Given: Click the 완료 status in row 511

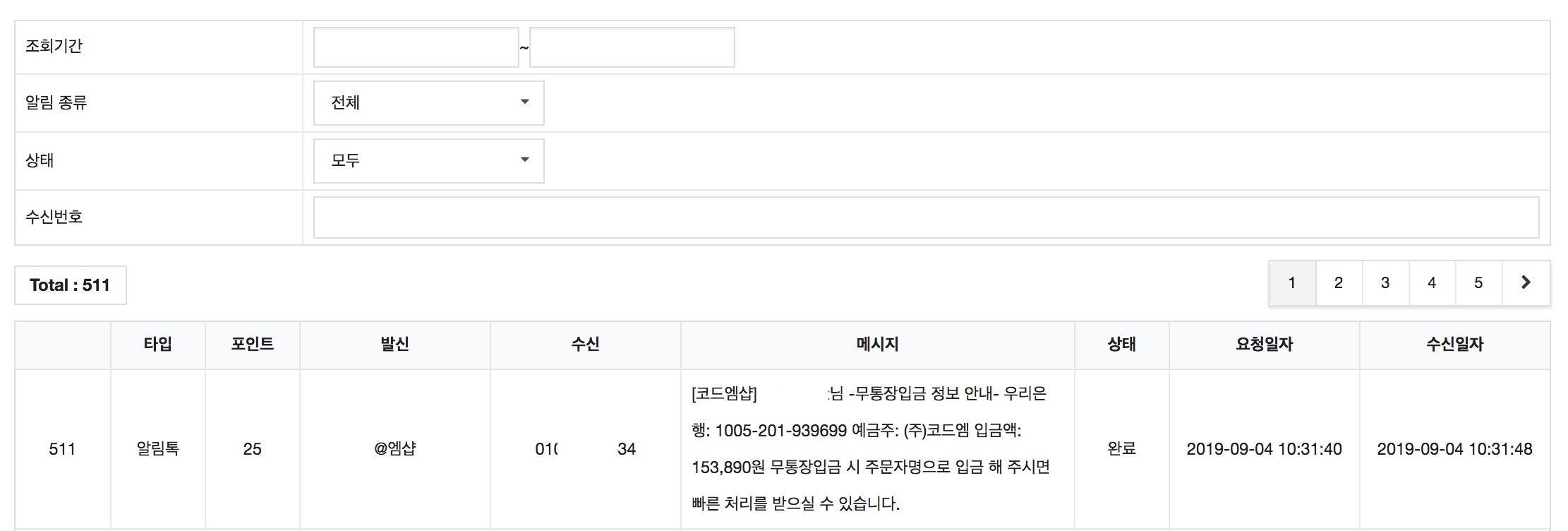Looking at the screenshot, I should click(x=1121, y=448).
